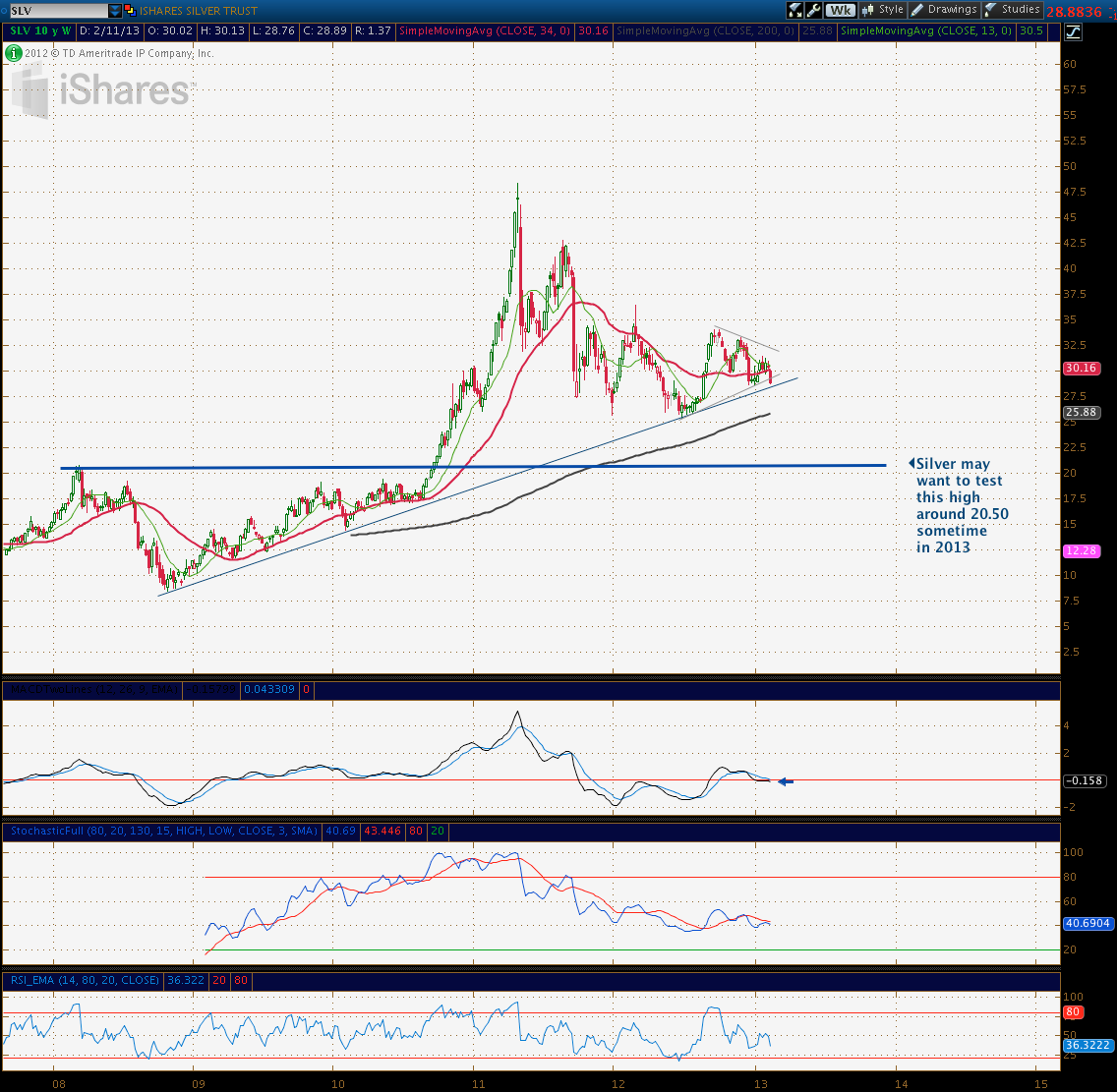Click the 28.8836 last price readout
1117x1092 pixels.
[1074, 12]
